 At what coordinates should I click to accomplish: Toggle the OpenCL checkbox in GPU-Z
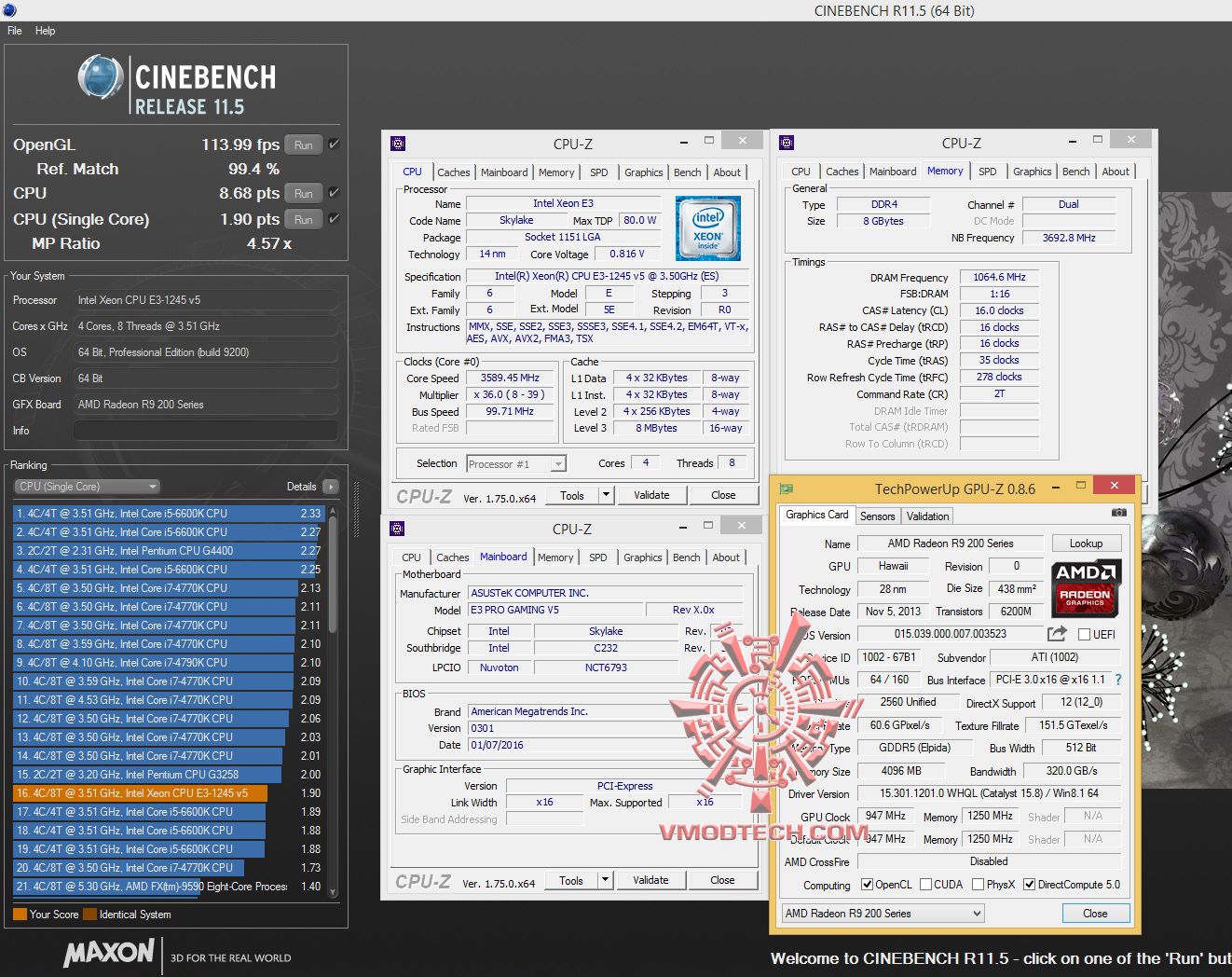[x=867, y=885]
